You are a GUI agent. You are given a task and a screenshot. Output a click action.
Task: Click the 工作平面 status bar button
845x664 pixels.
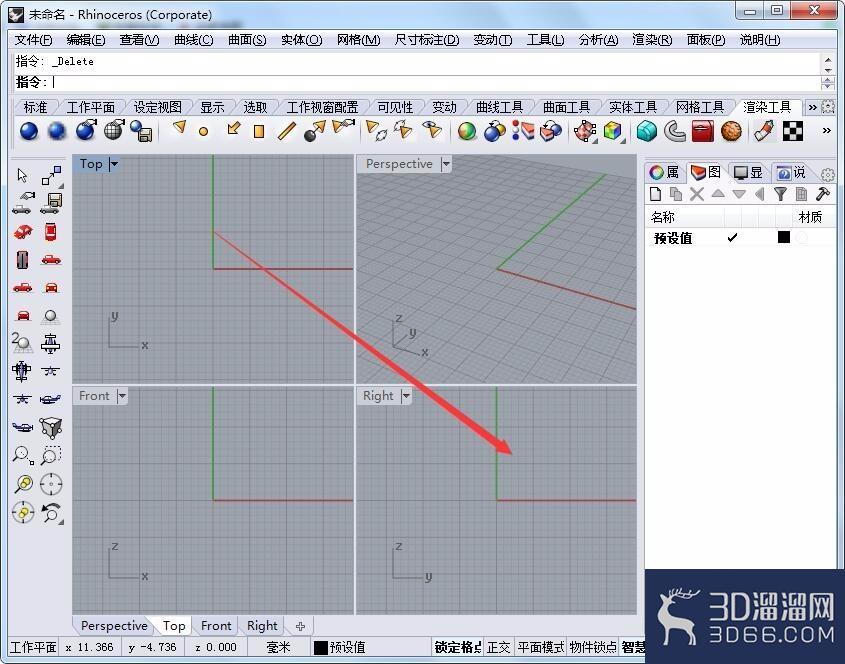[x=33, y=647]
